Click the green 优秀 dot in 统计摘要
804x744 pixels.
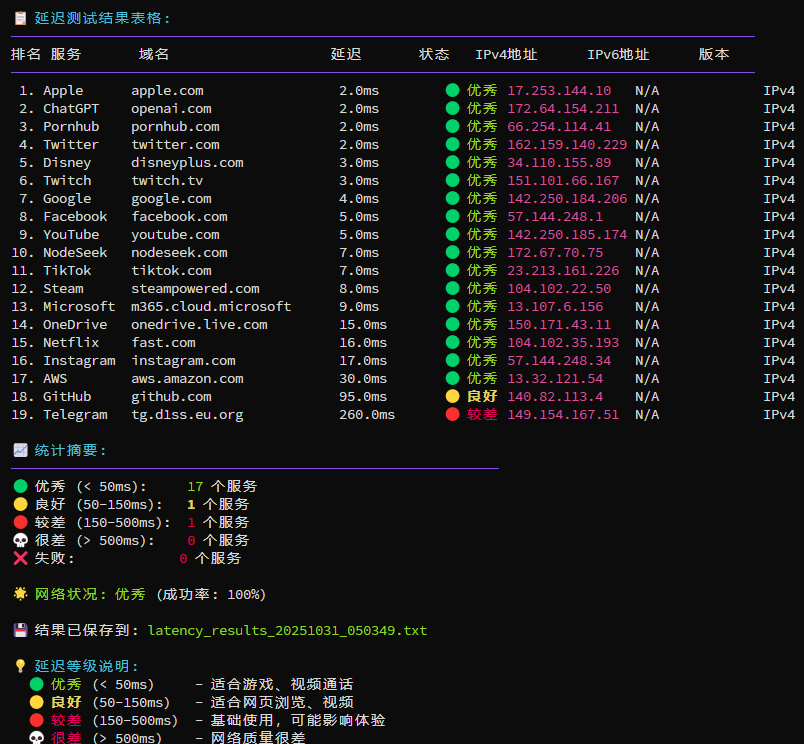(x=20, y=486)
